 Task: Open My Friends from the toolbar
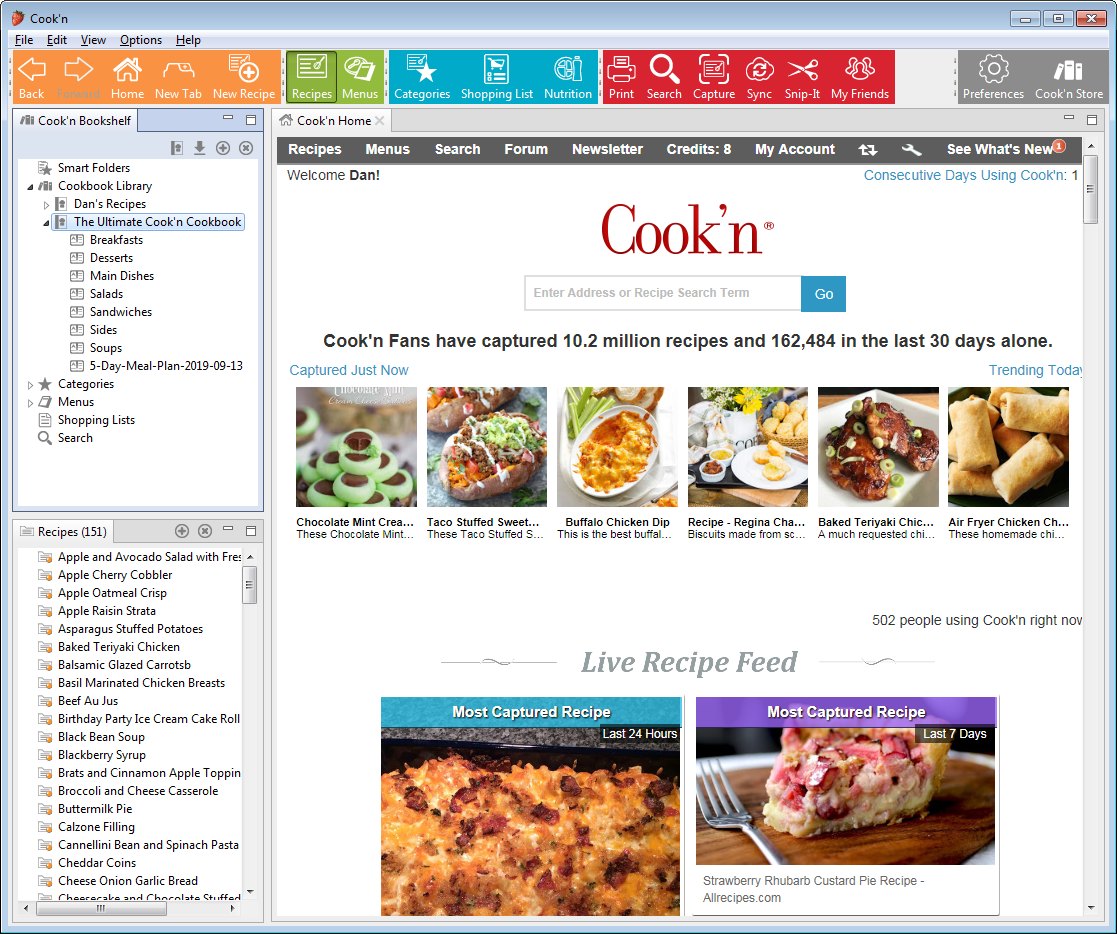pyautogui.click(x=860, y=78)
